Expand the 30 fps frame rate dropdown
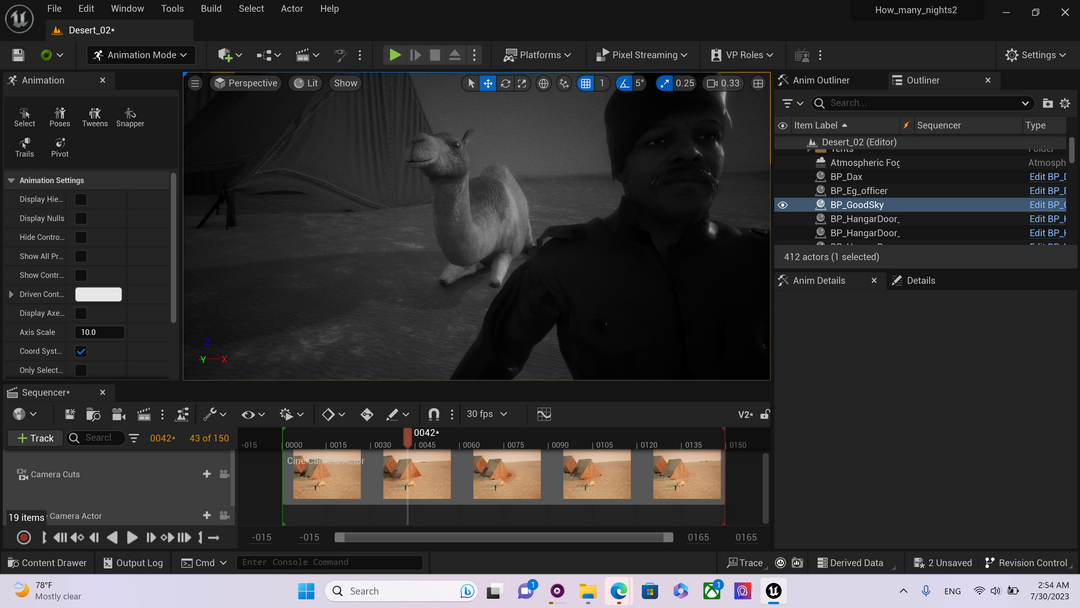This screenshot has height=608, width=1080. click(x=487, y=414)
